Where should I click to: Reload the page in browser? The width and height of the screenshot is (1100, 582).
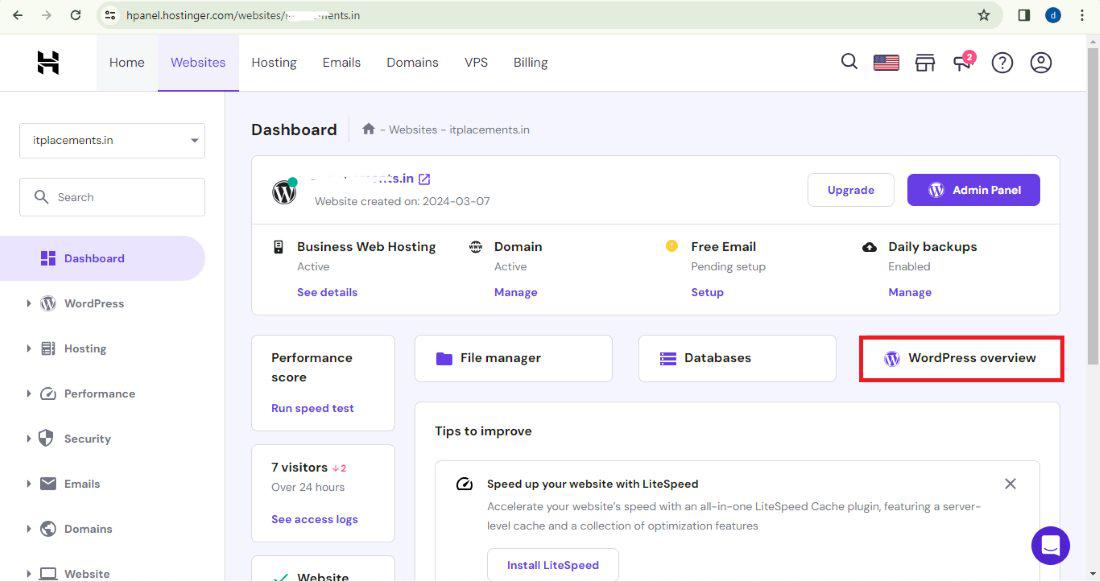click(x=75, y=15)
